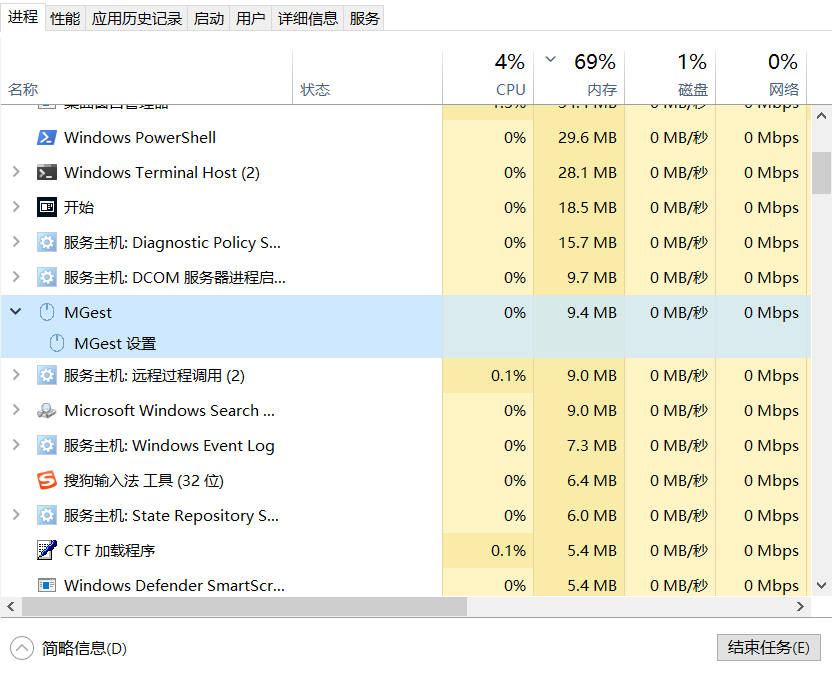Click the 开始 process icon
Screen dimensions: 832x678
click(47, 207)
